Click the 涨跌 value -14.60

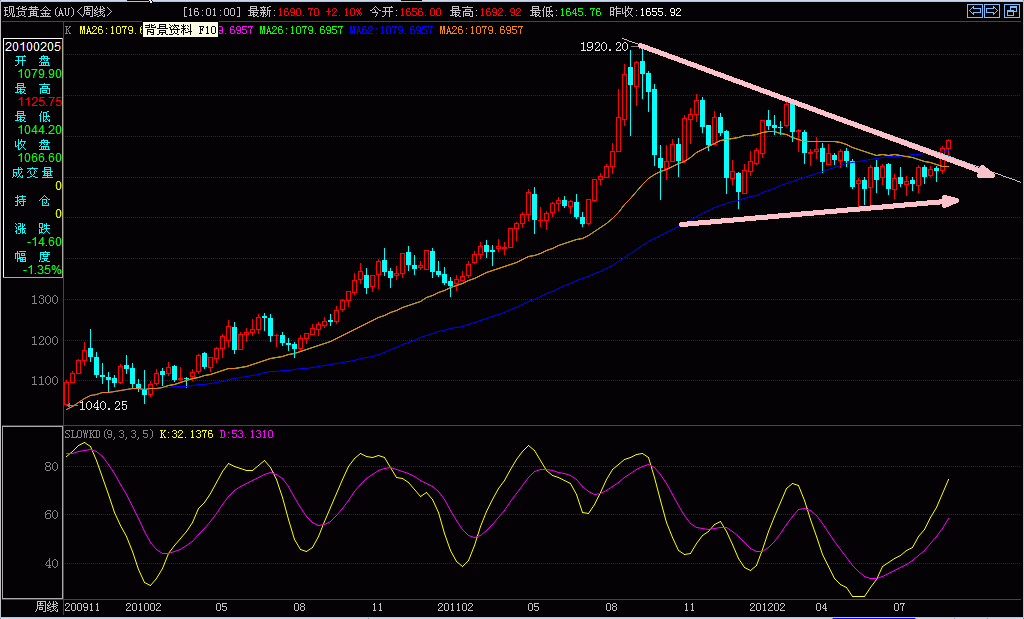coord(44,242)
